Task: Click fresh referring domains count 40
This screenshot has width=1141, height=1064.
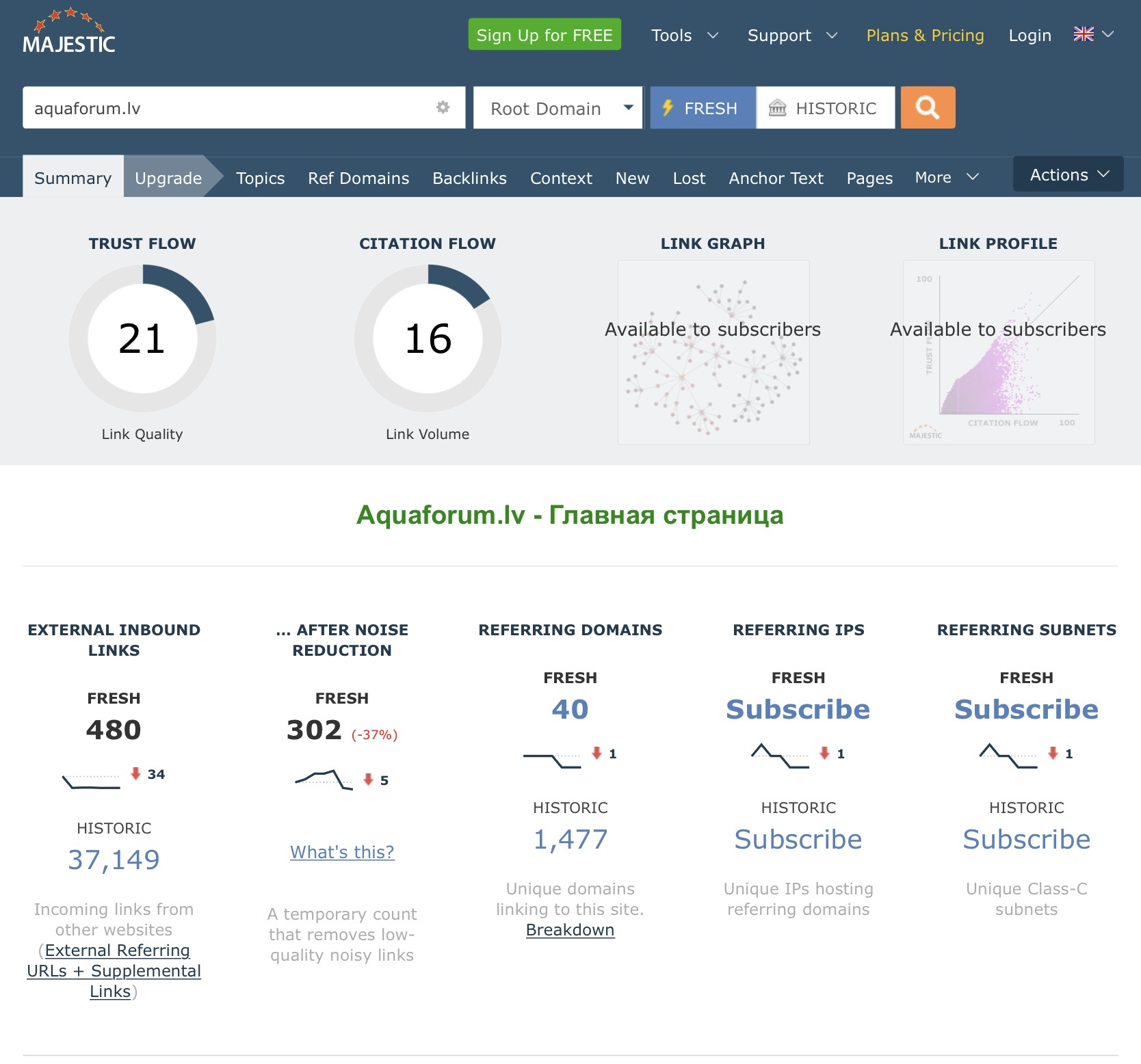Action: pos(570,709)
